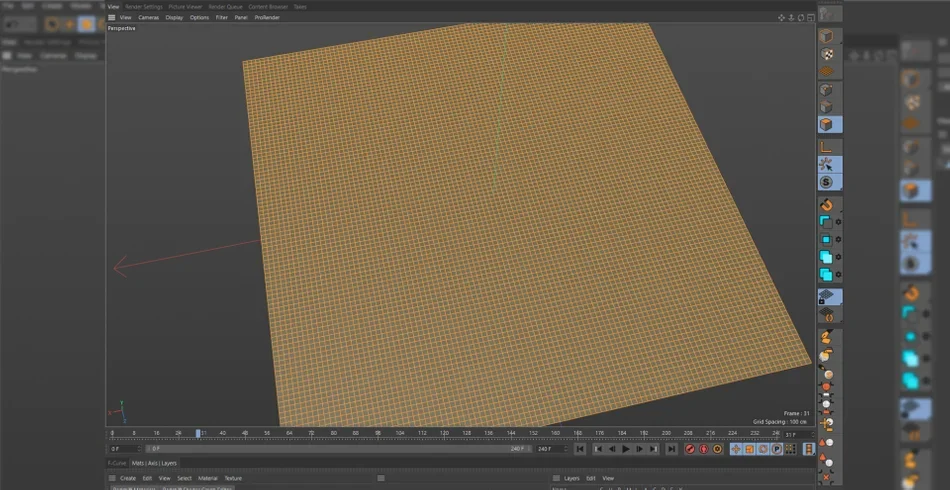
Task: Toggle Rotation keyframe recording
Action: click(763, 449)
